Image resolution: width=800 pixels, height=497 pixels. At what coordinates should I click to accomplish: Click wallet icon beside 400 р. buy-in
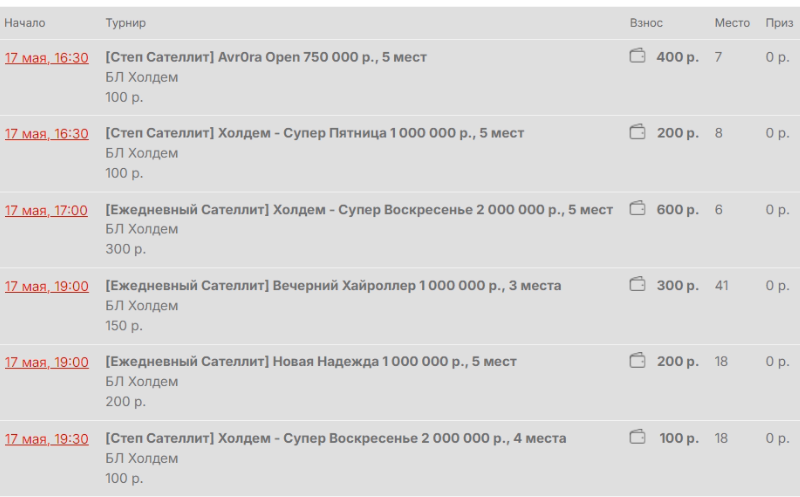click(x=637, y=56)
